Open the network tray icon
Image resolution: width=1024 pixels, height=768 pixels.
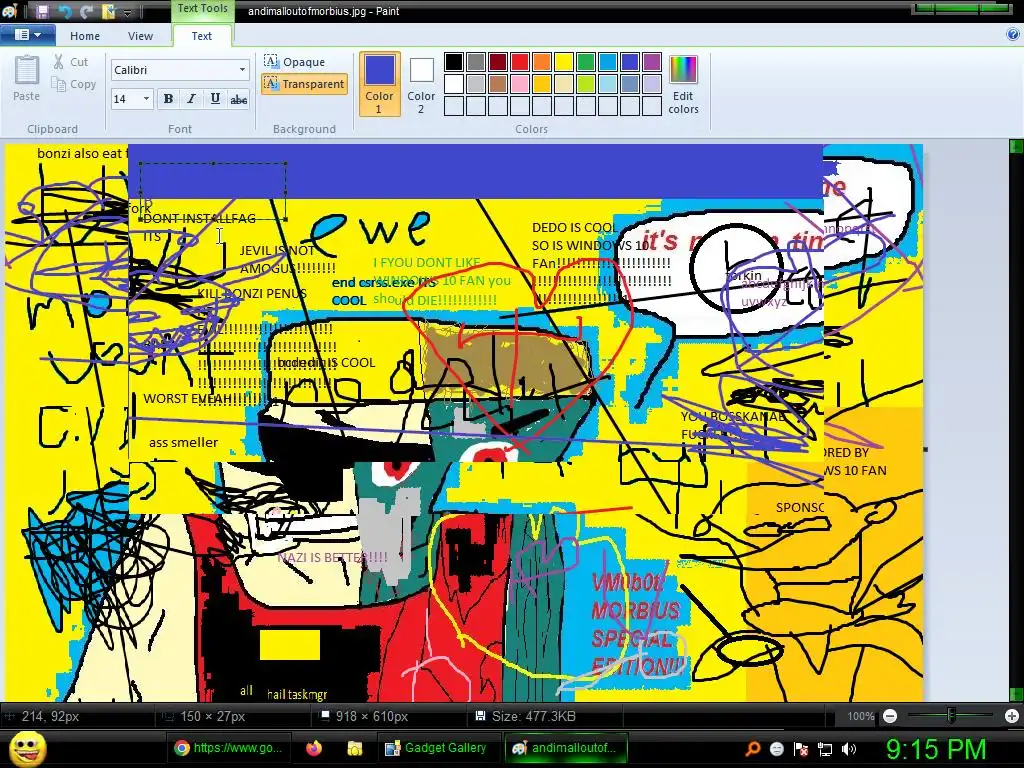[825, 749]
